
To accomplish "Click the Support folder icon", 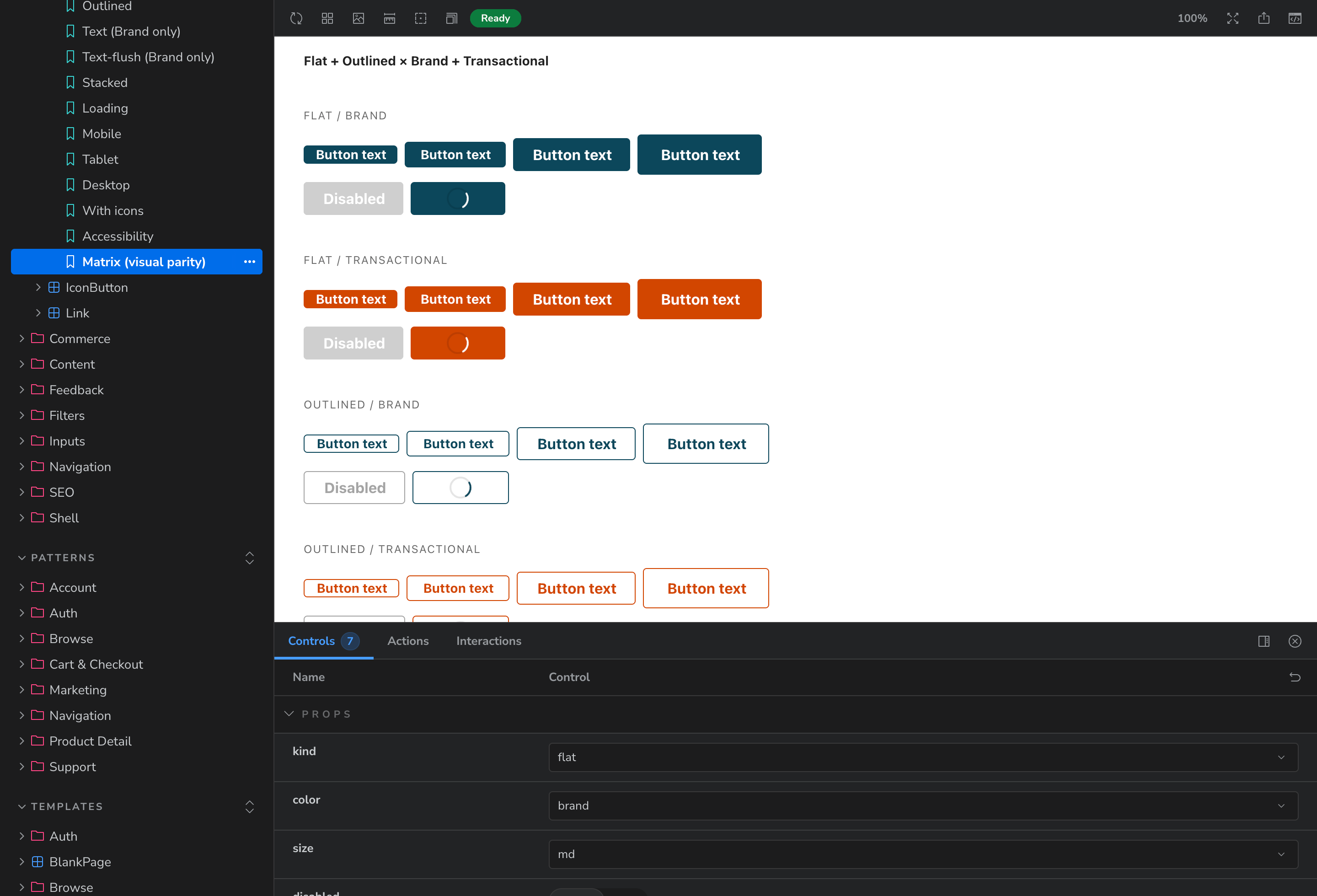I will pos(37,766).
